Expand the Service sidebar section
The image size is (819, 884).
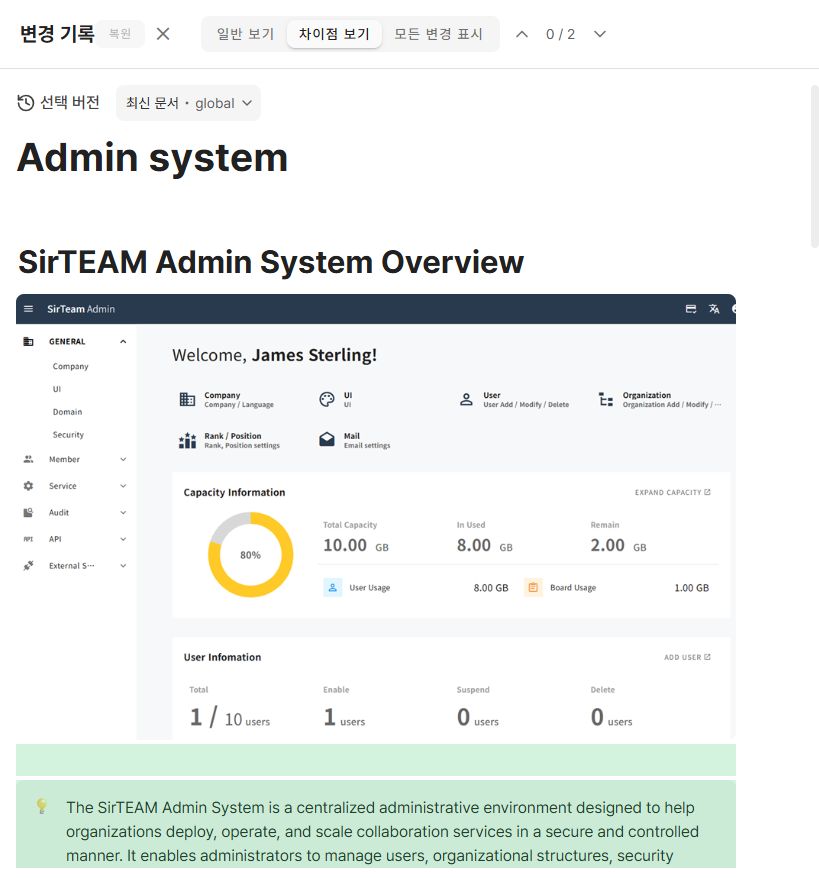pyautogui.click(x=123, y=486)
